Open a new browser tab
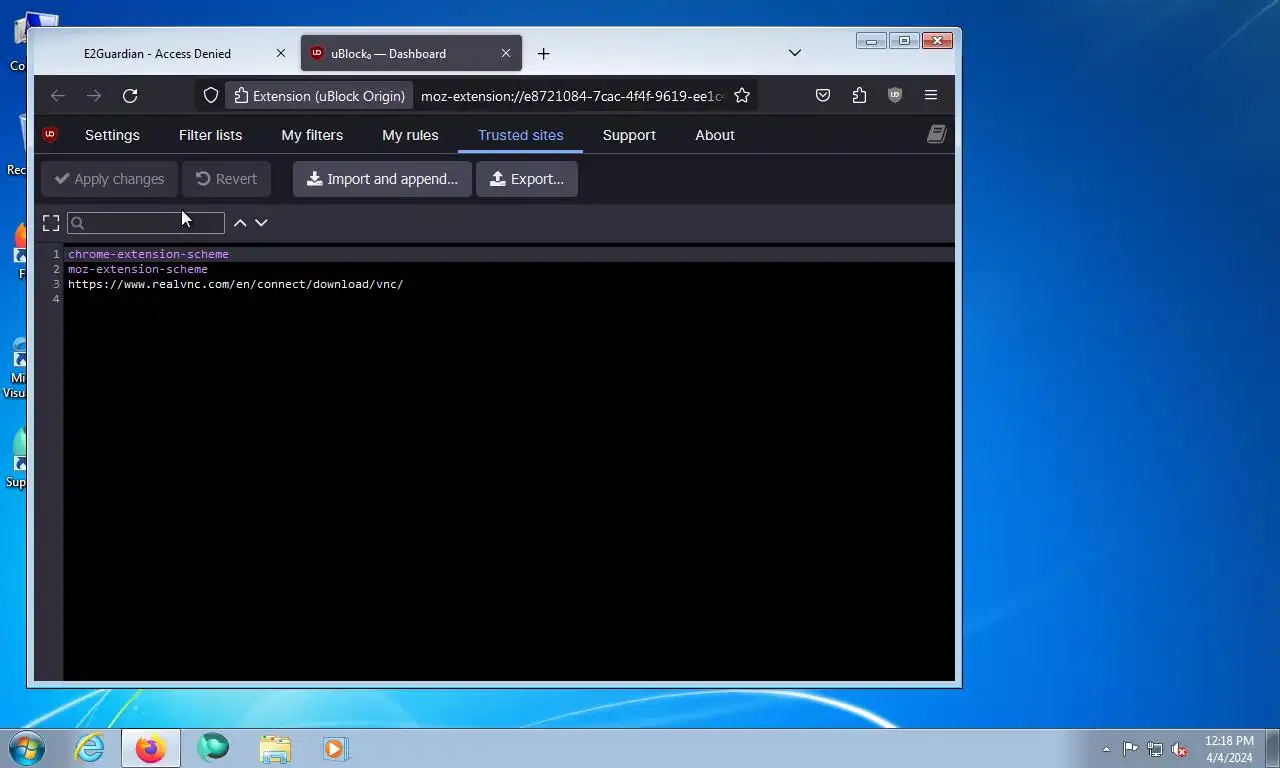Image resolution: width=1280 pixels, height=768 pixels. pyautogui.click(x=543, y=54)
